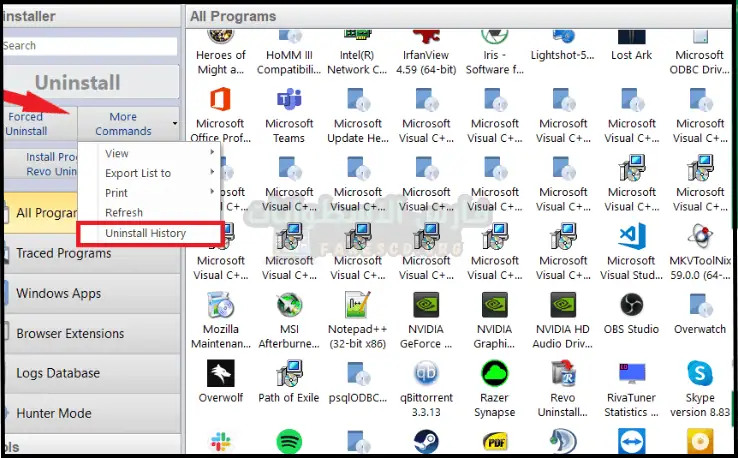Choose the Notepad++ program icon
Screen dimensions: 738x458
point(358,305)
